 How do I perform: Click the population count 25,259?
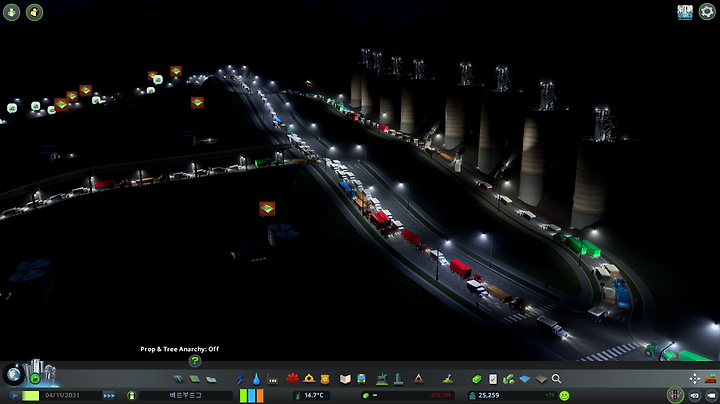click(489, 395)
